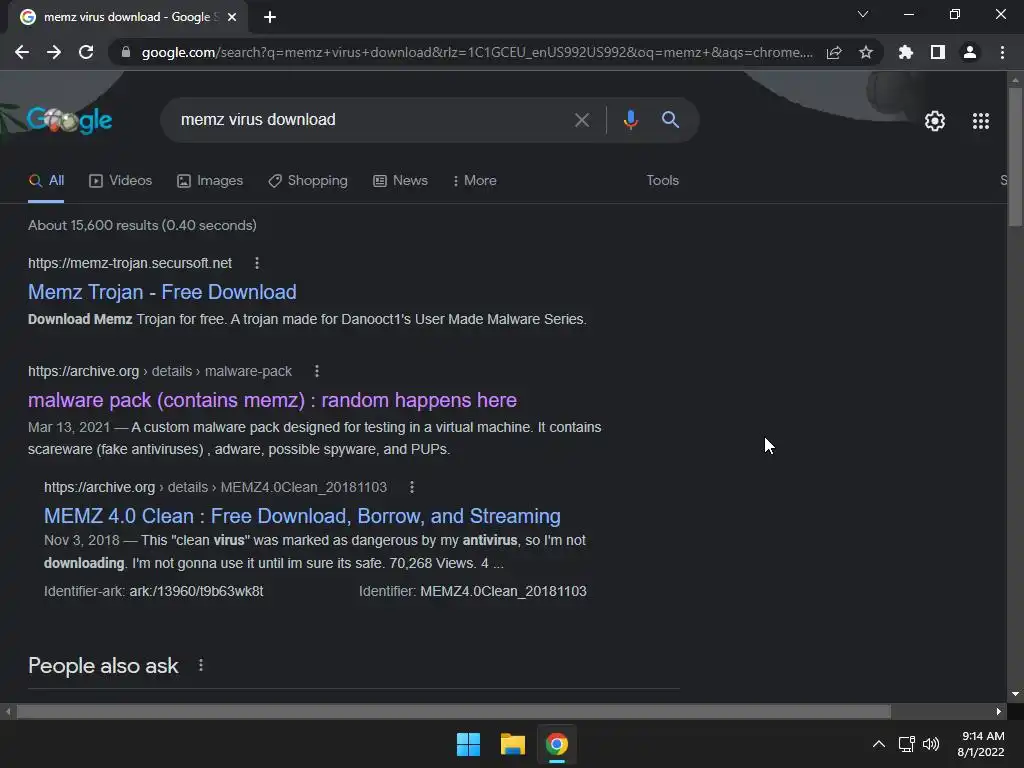The image size is (1024, 768).
Task: Open the Google apps grid
Action: 981,121
